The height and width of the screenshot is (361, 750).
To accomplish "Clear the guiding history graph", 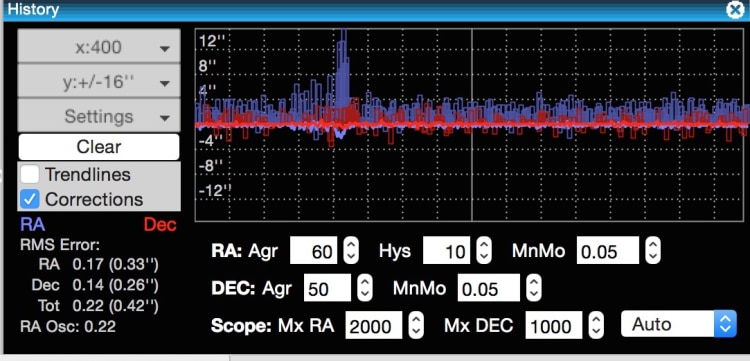I will [x=99, y=147].
